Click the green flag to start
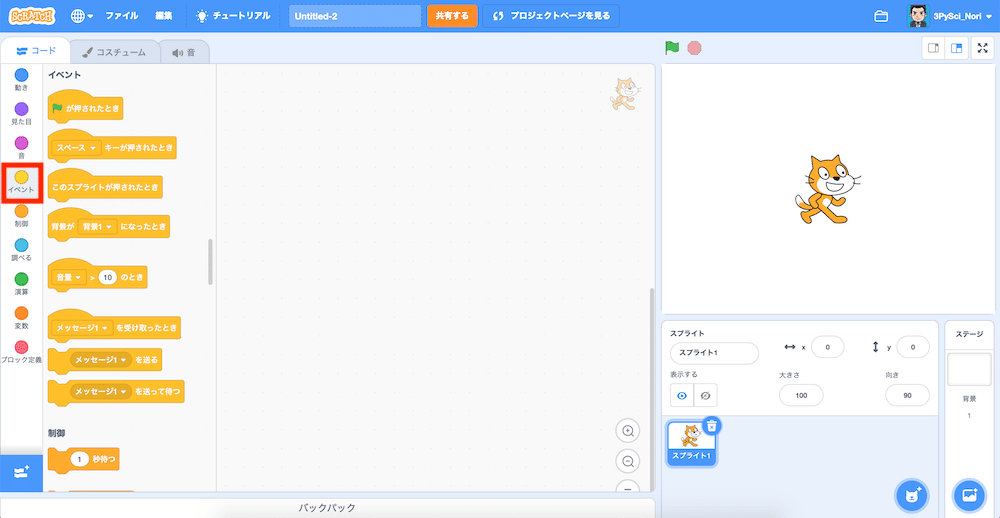1000x518 pixels. point(672,48)
